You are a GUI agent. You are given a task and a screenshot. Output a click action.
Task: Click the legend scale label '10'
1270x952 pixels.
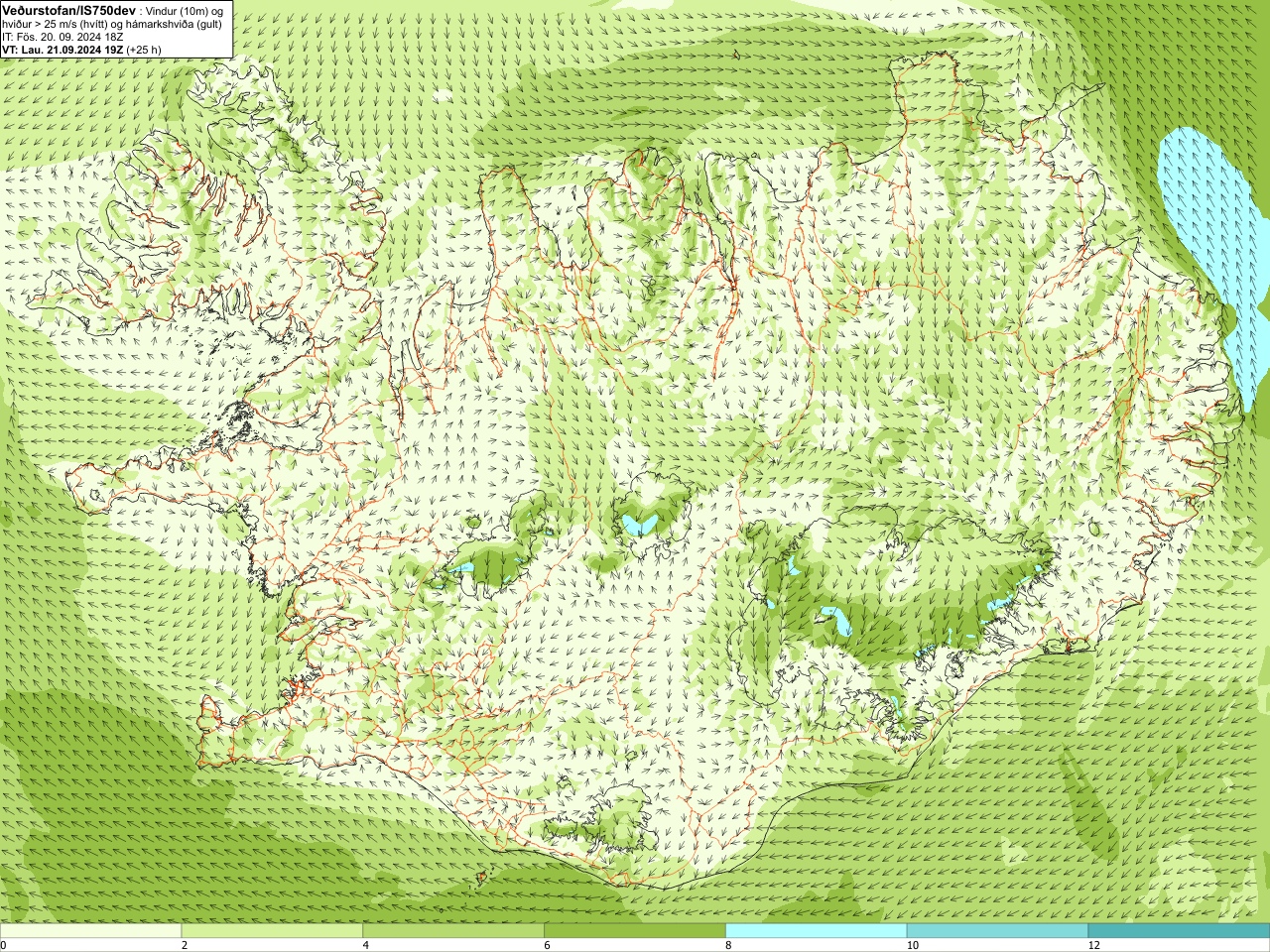pyautogui.click(x=912, y=945)
